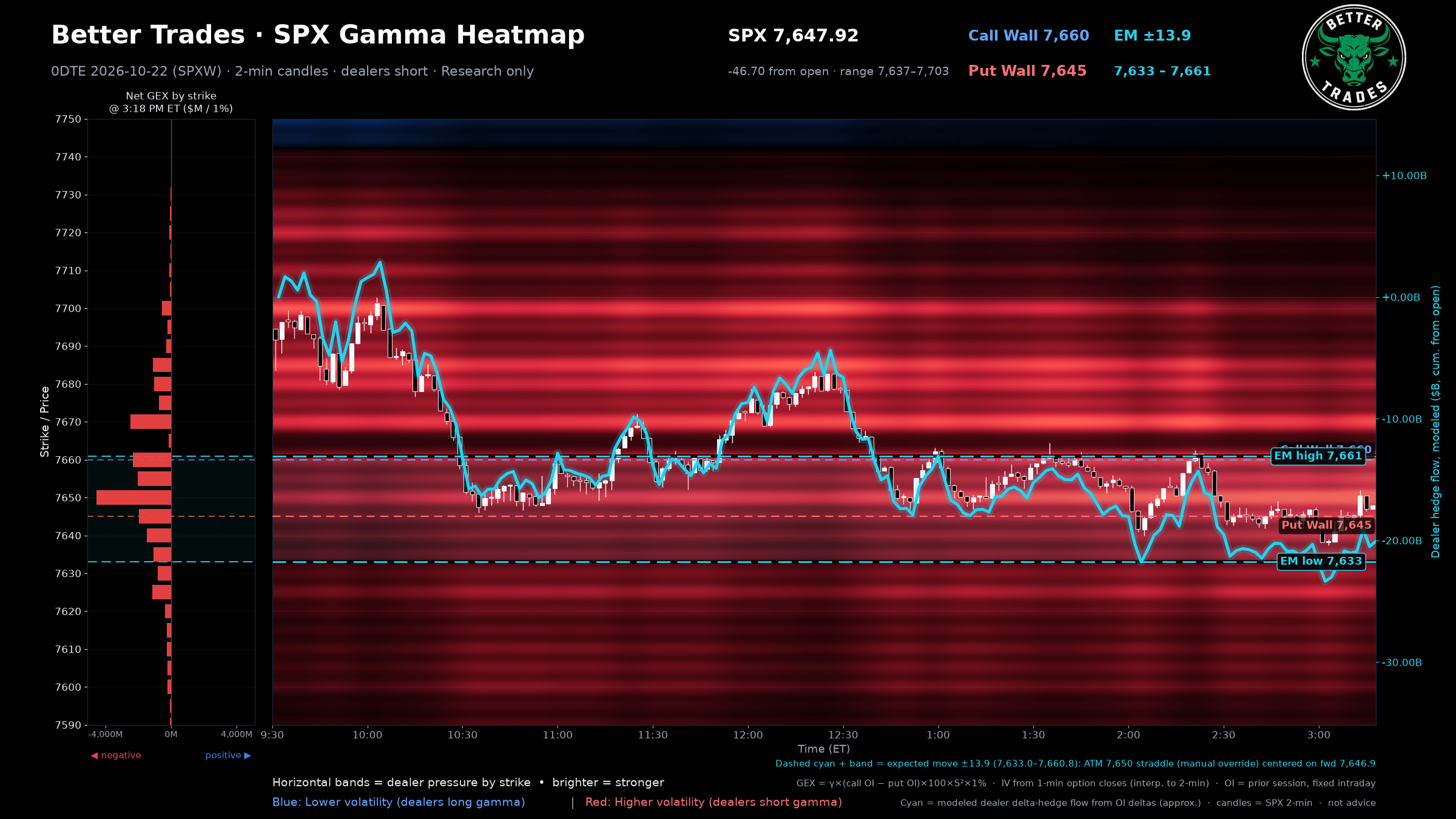Click the 'positive ▶' axis legend
This screenshot has height=819, width=1456.
(x=228, y=755)
